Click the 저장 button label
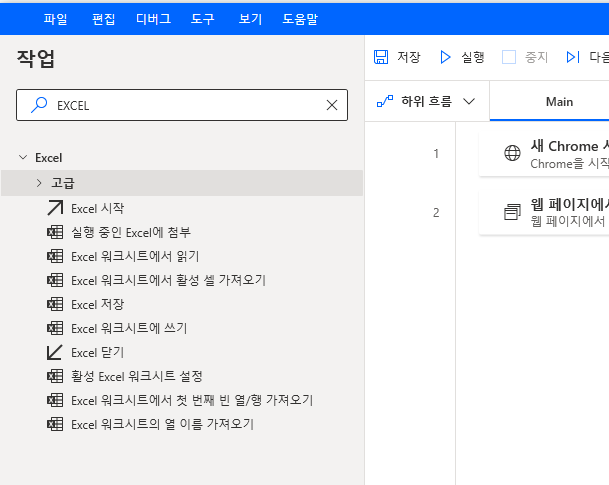 409,57
